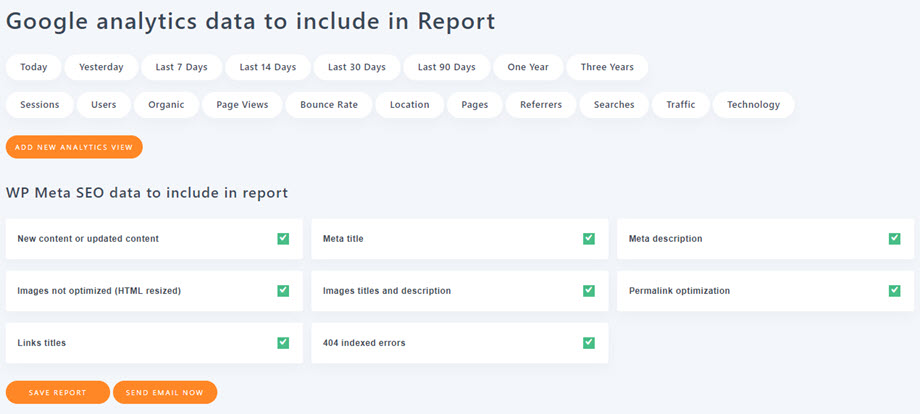Uncheck Images not optimized (HTML resized)
The height and width of the screenshot is (414, 920).
tap(283, 291)
